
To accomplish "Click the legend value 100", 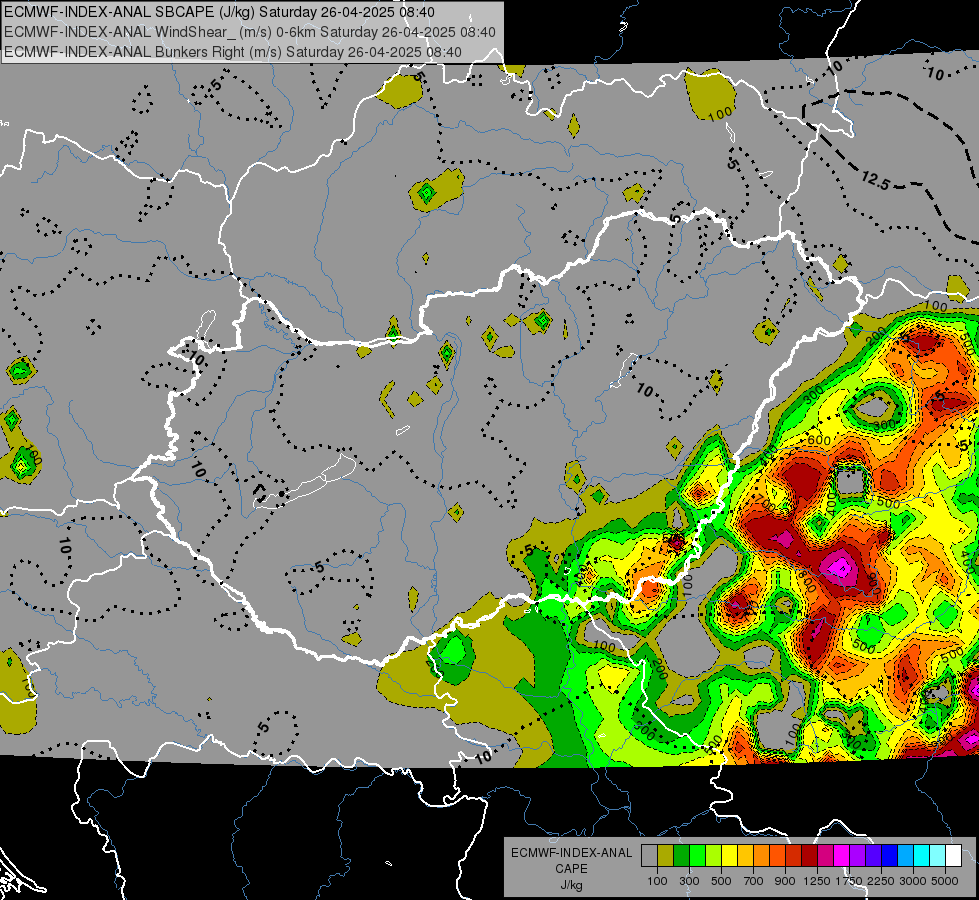I will coord(657,881).
